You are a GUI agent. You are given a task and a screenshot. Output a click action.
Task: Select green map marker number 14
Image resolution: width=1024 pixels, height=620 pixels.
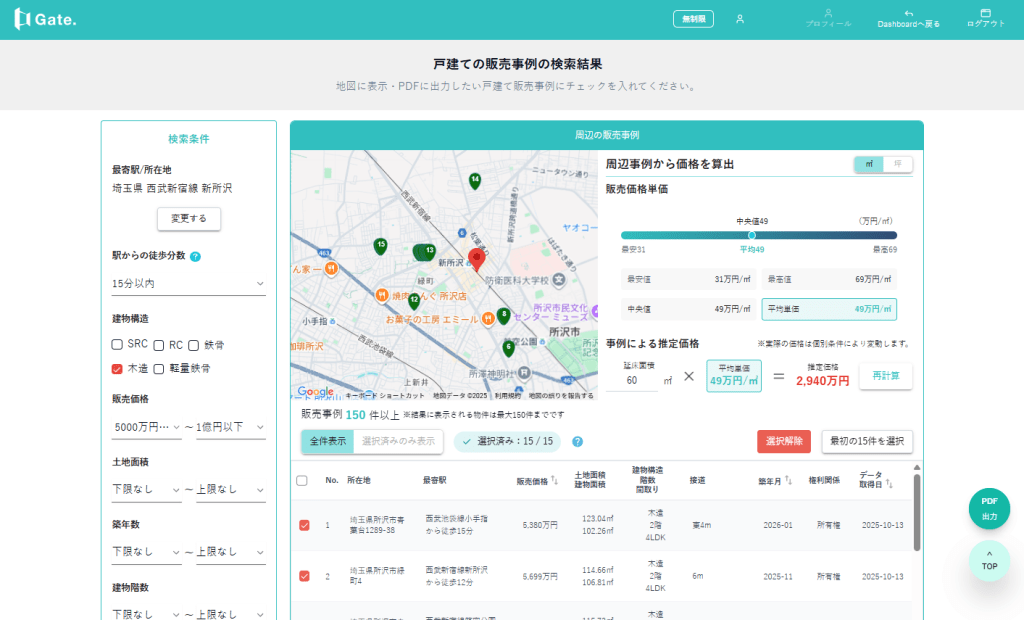pos(475,180)
